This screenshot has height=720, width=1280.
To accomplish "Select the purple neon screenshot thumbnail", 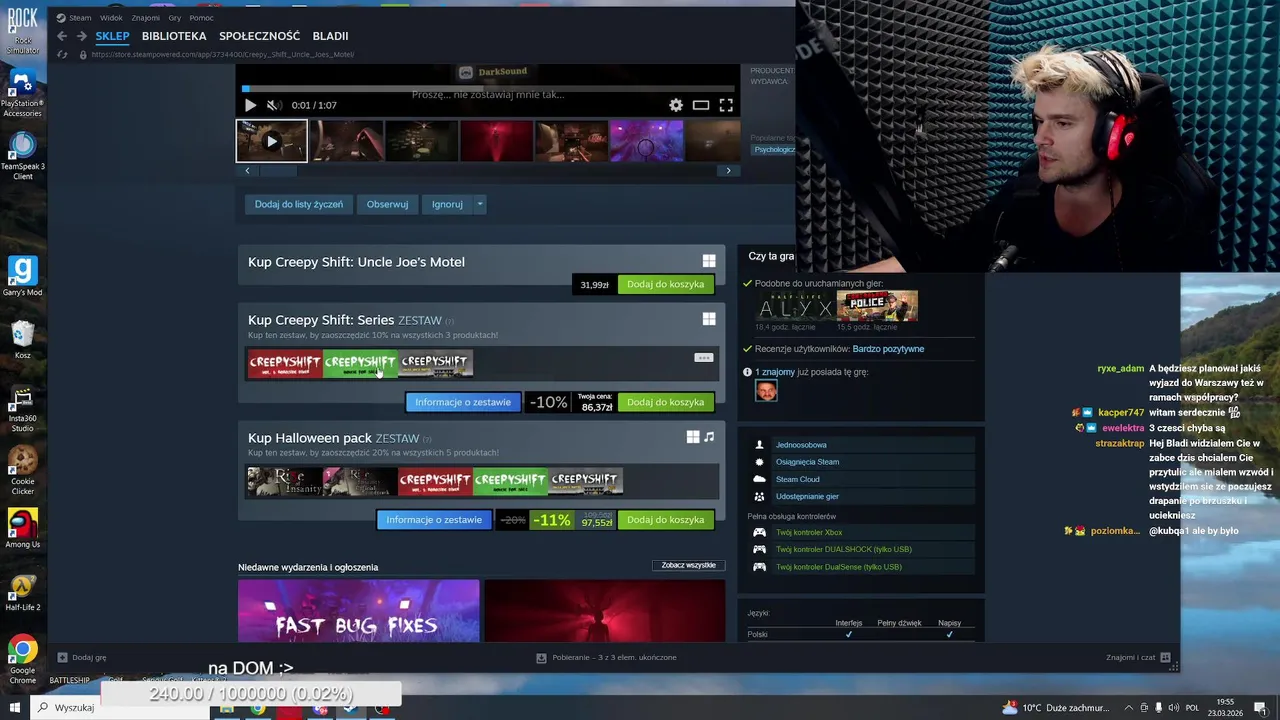I will pos(647,141).
